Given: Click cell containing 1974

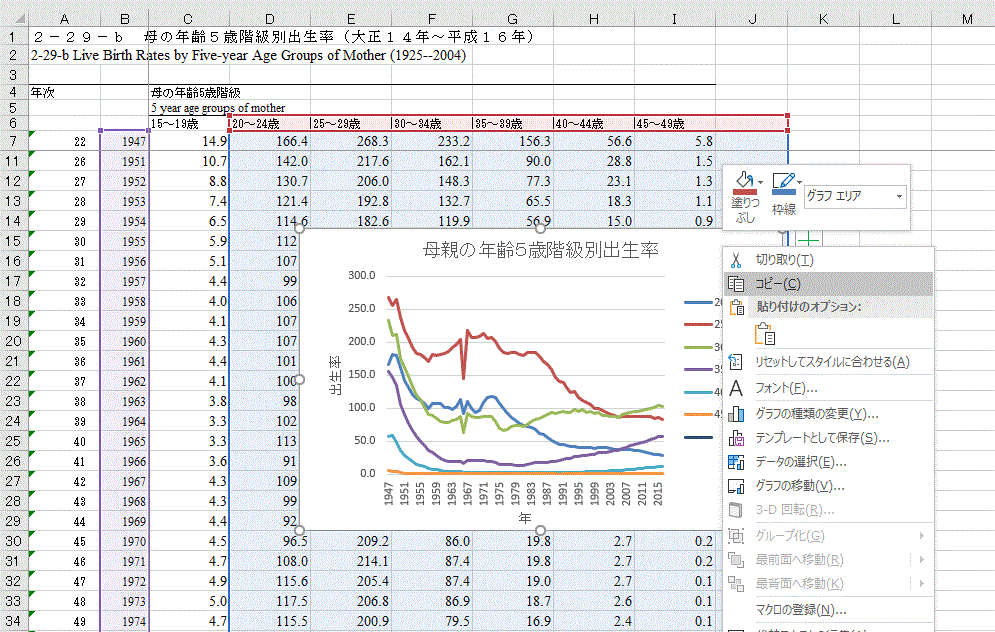Looking at the screenshot, I should [x=124, y=621].
